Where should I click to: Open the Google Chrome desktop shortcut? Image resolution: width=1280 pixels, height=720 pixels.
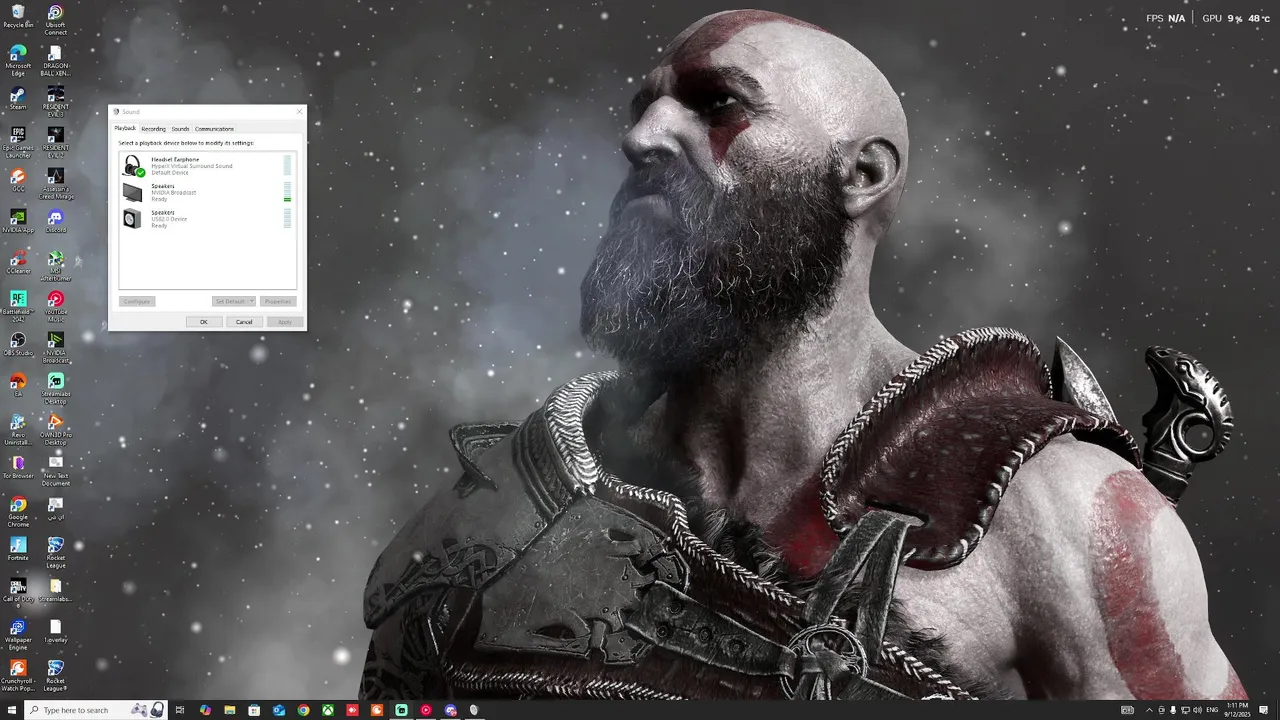(x=18, y=512)
